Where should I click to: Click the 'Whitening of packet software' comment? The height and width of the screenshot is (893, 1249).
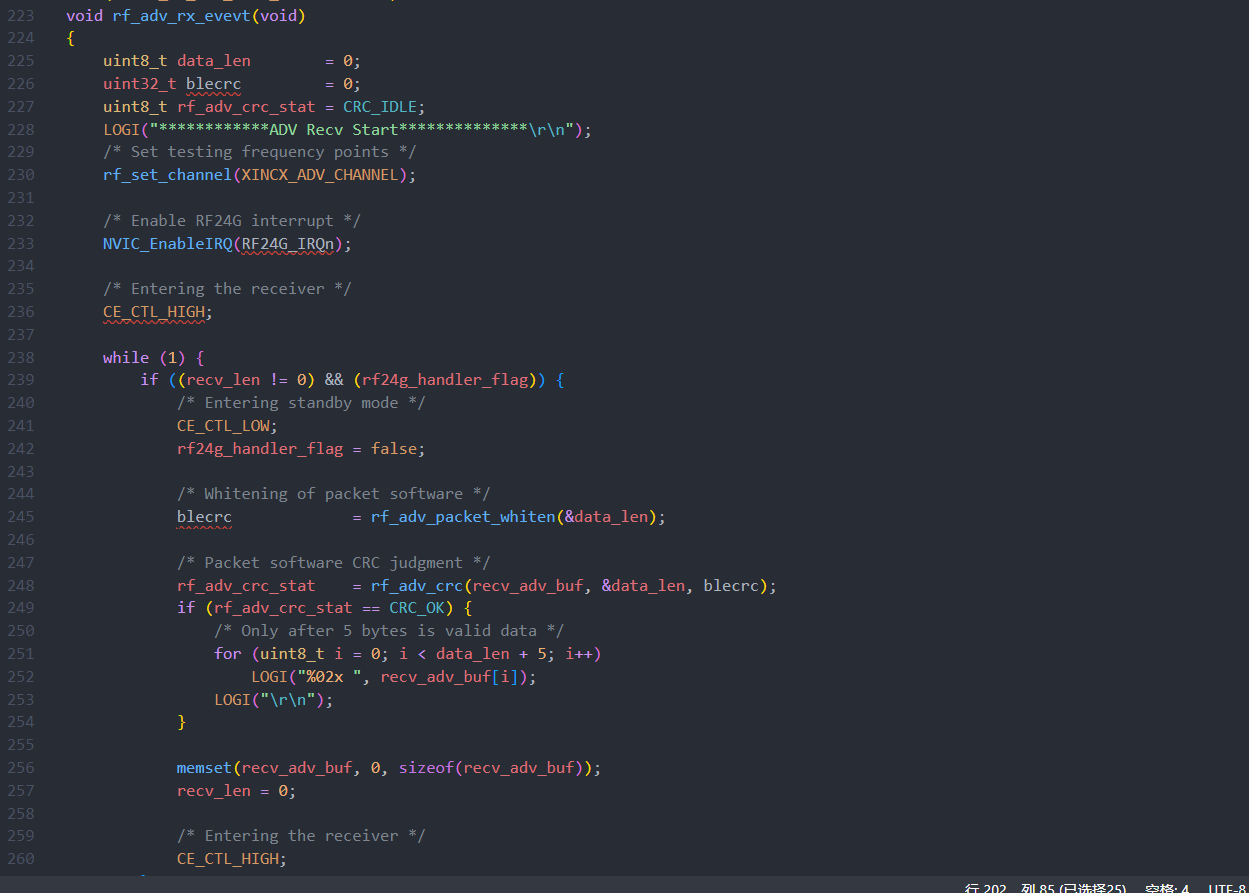click(x=334, y=493)
